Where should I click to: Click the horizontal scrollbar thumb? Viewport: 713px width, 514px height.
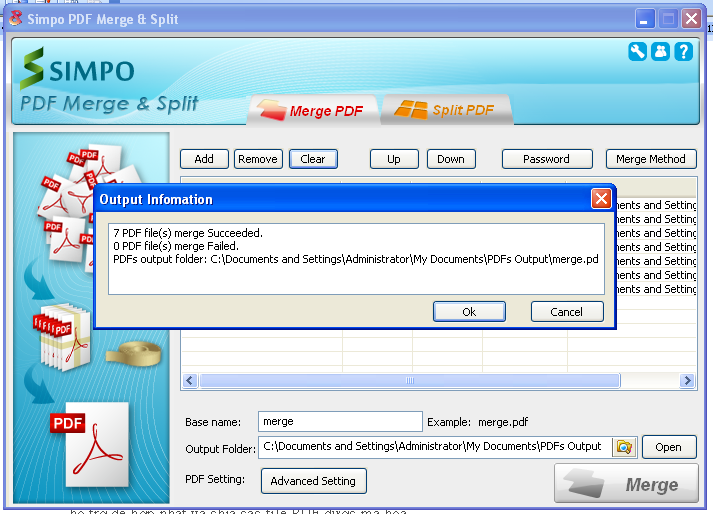[x=410, y=380]
